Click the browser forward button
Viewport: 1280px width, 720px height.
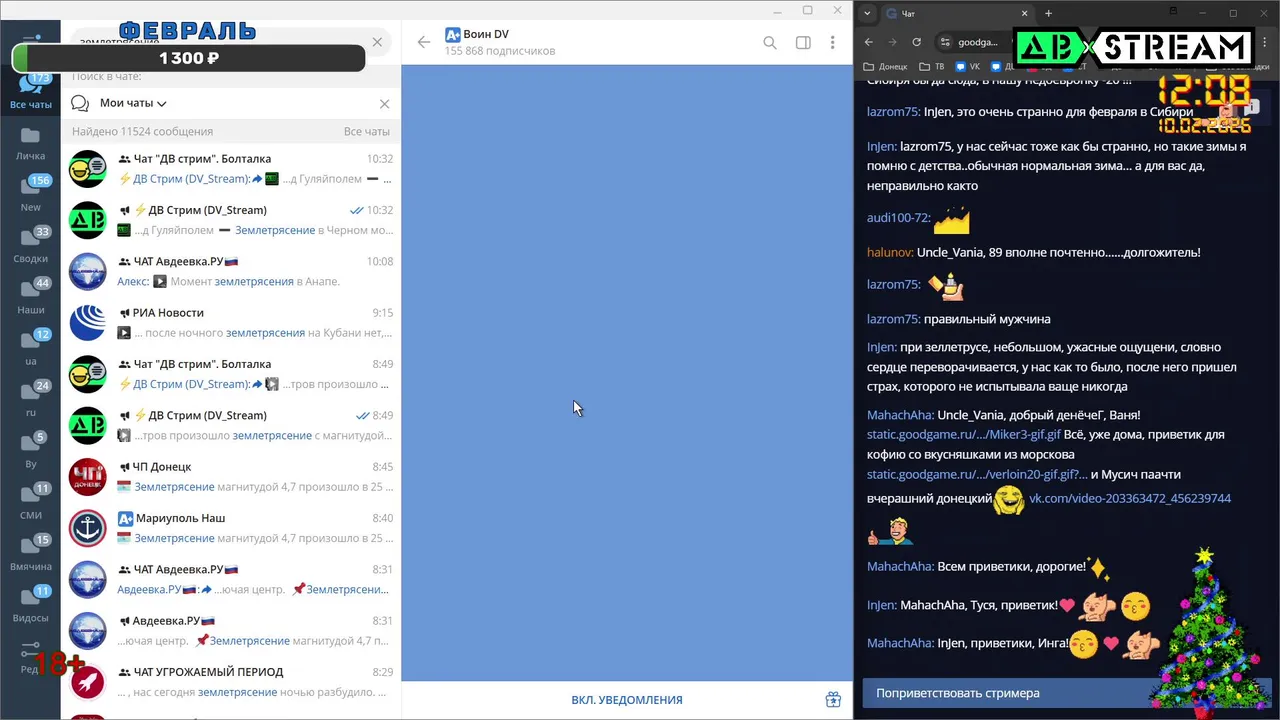tap(892, 42)
